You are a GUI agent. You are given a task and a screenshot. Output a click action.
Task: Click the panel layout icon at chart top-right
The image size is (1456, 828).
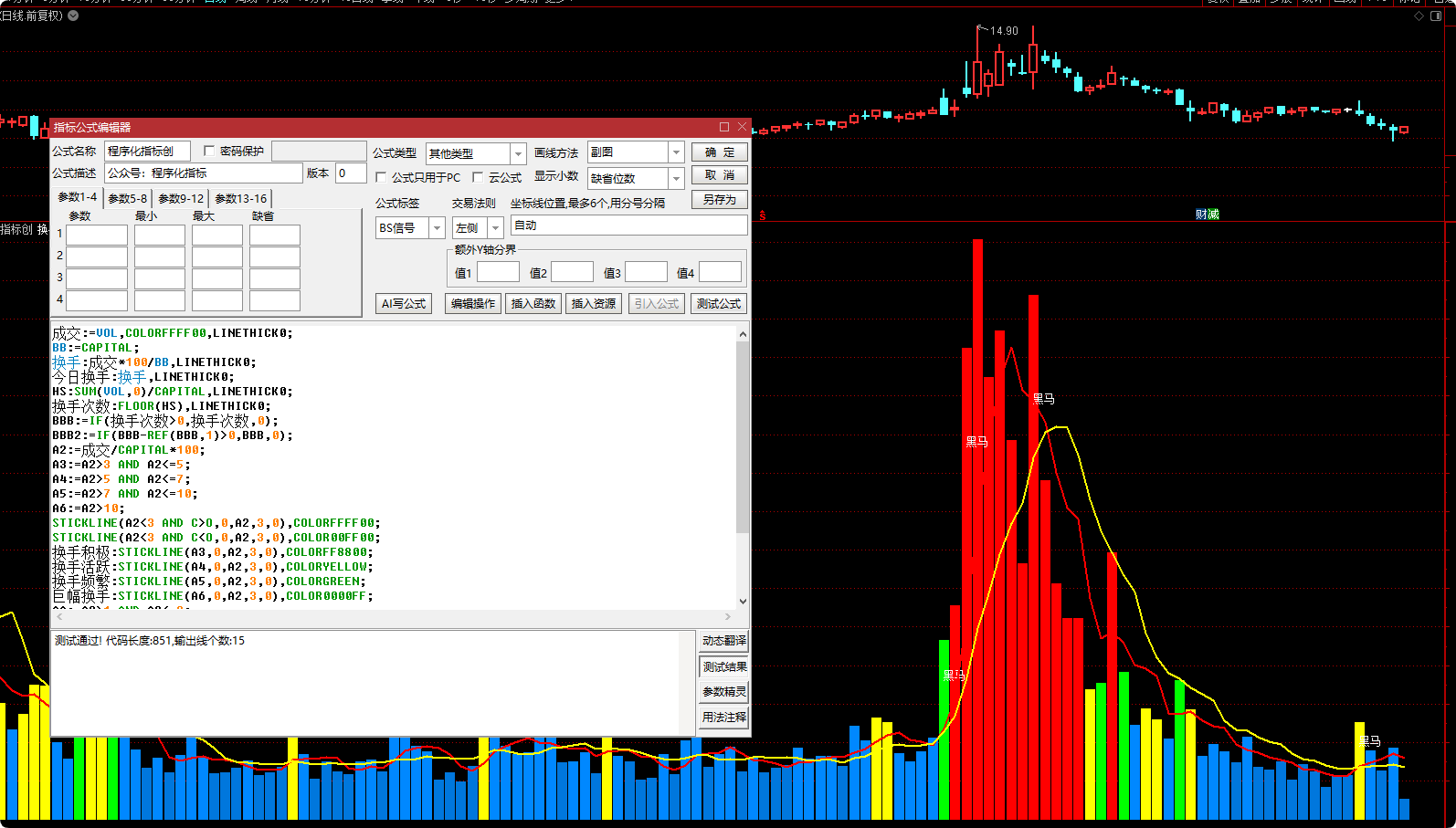click(1437, 16)
